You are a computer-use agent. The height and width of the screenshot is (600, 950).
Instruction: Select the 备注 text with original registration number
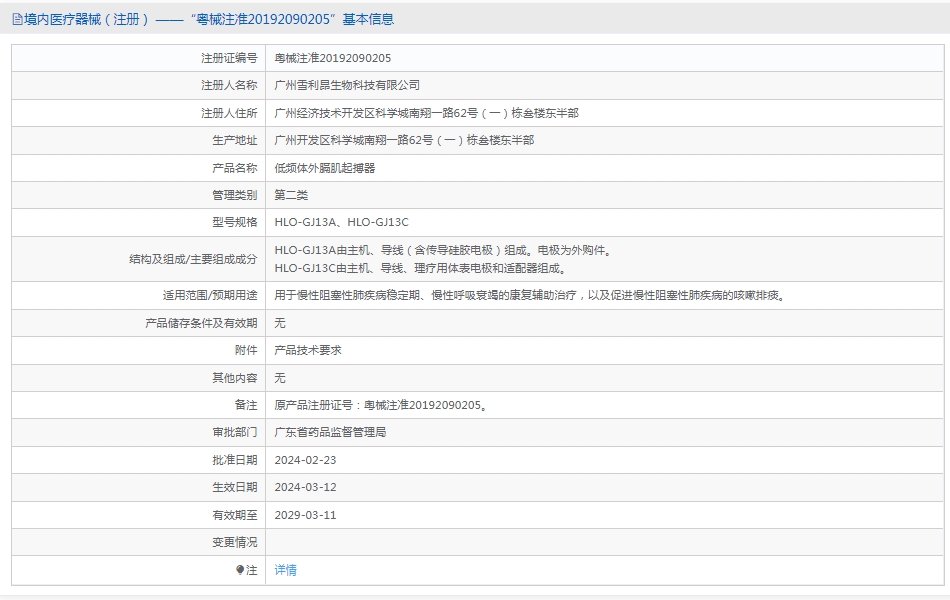click(x=380, y=405)
